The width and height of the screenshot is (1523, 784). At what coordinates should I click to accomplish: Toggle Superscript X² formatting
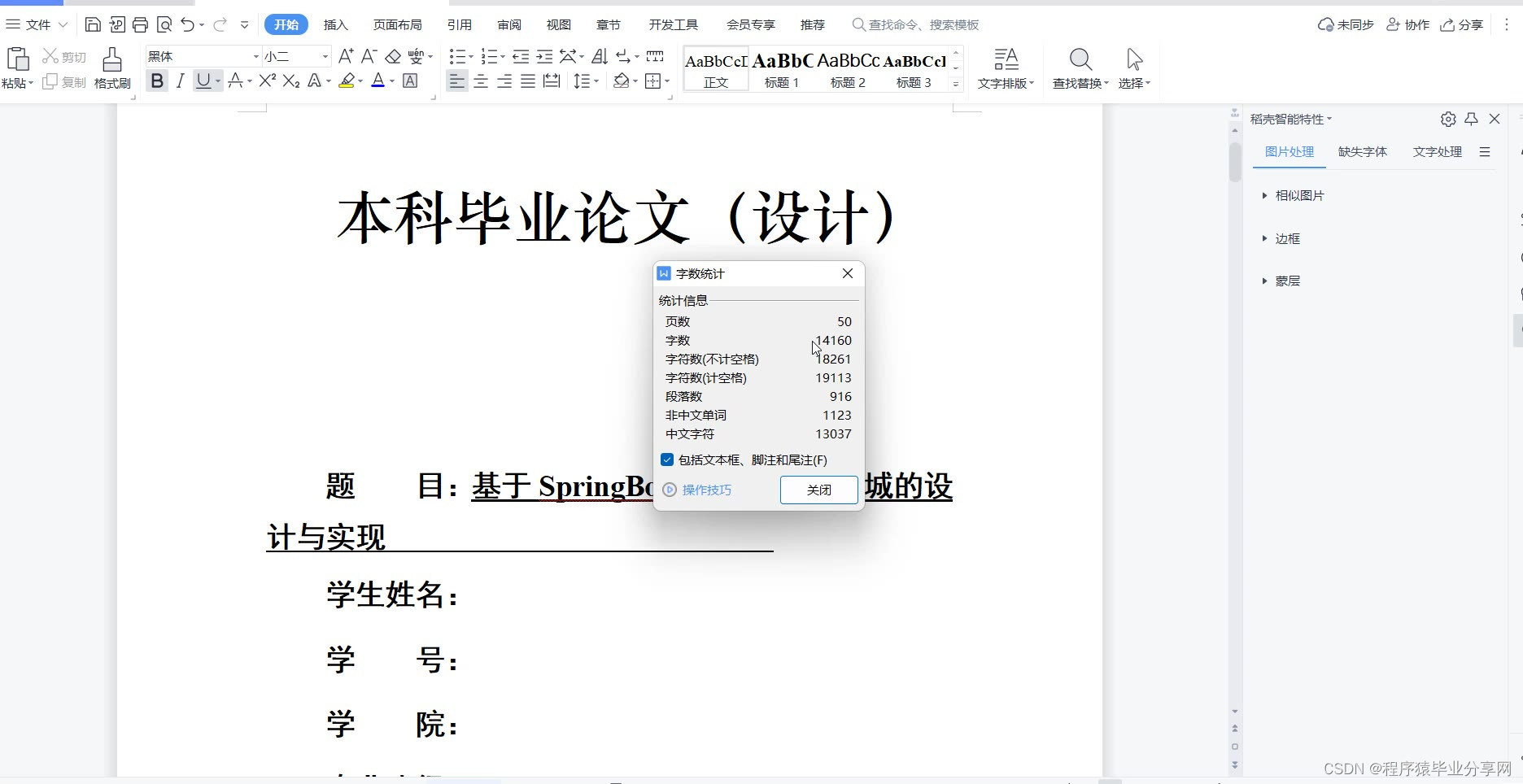(268, 81)
